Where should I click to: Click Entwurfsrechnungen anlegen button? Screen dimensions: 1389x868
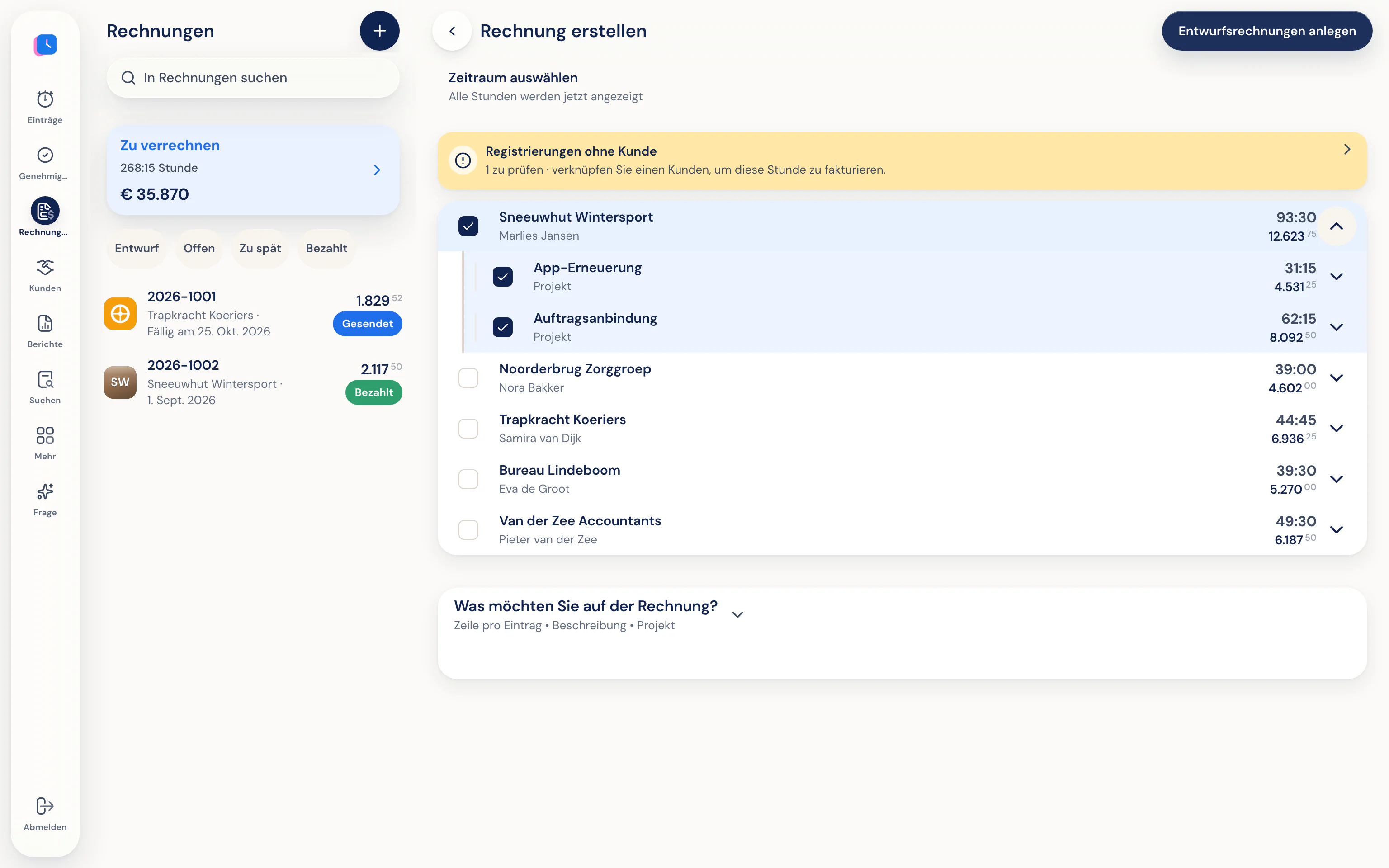tap(1267, 31)
